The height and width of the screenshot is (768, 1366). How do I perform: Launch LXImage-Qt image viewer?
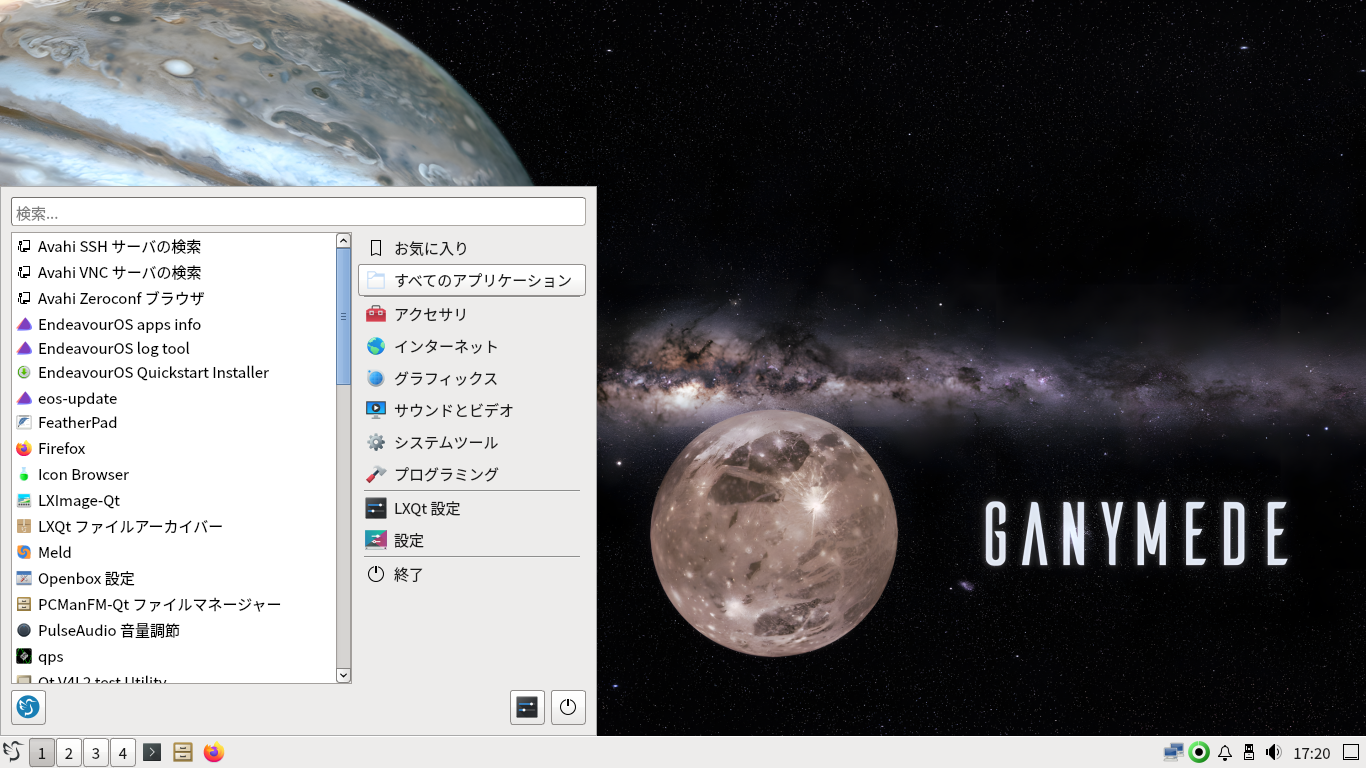point(175,501)
